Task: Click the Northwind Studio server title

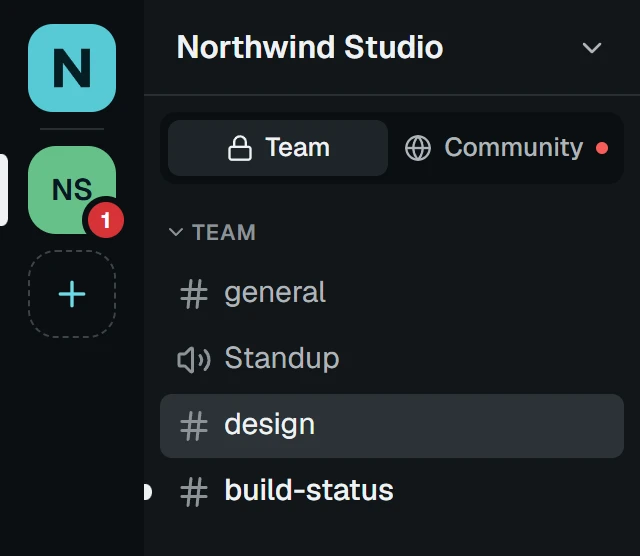Action: coord(310,47)
